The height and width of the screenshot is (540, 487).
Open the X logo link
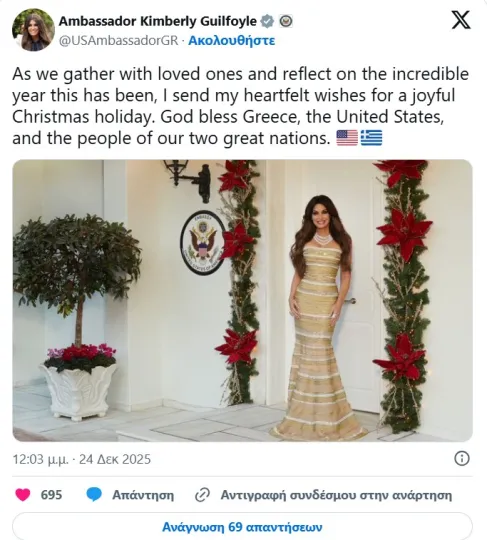pyautogui.click(x=461, y=20)
